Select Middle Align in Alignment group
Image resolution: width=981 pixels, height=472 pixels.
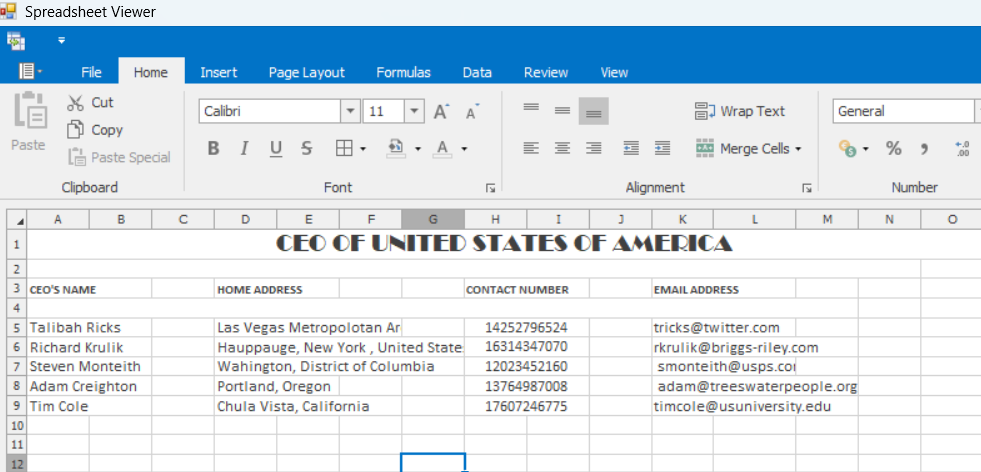coord(562,111)
